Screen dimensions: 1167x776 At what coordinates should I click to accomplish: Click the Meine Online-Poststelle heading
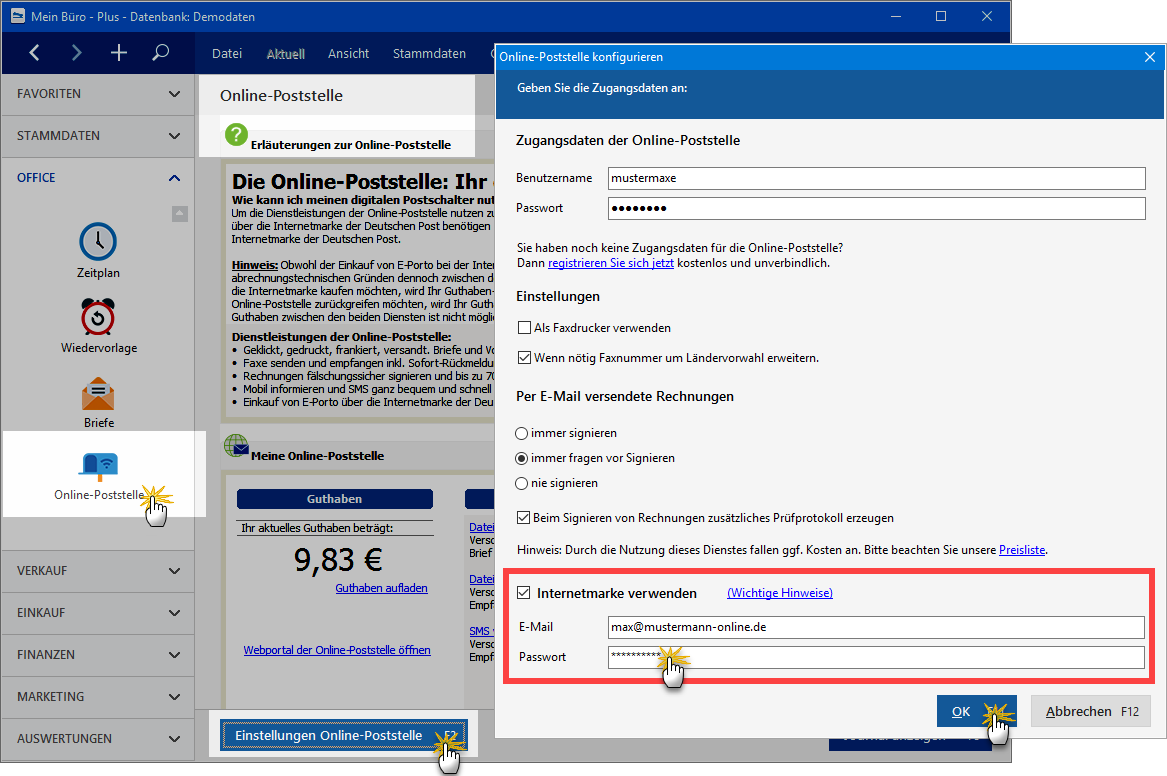click(318, 455)
